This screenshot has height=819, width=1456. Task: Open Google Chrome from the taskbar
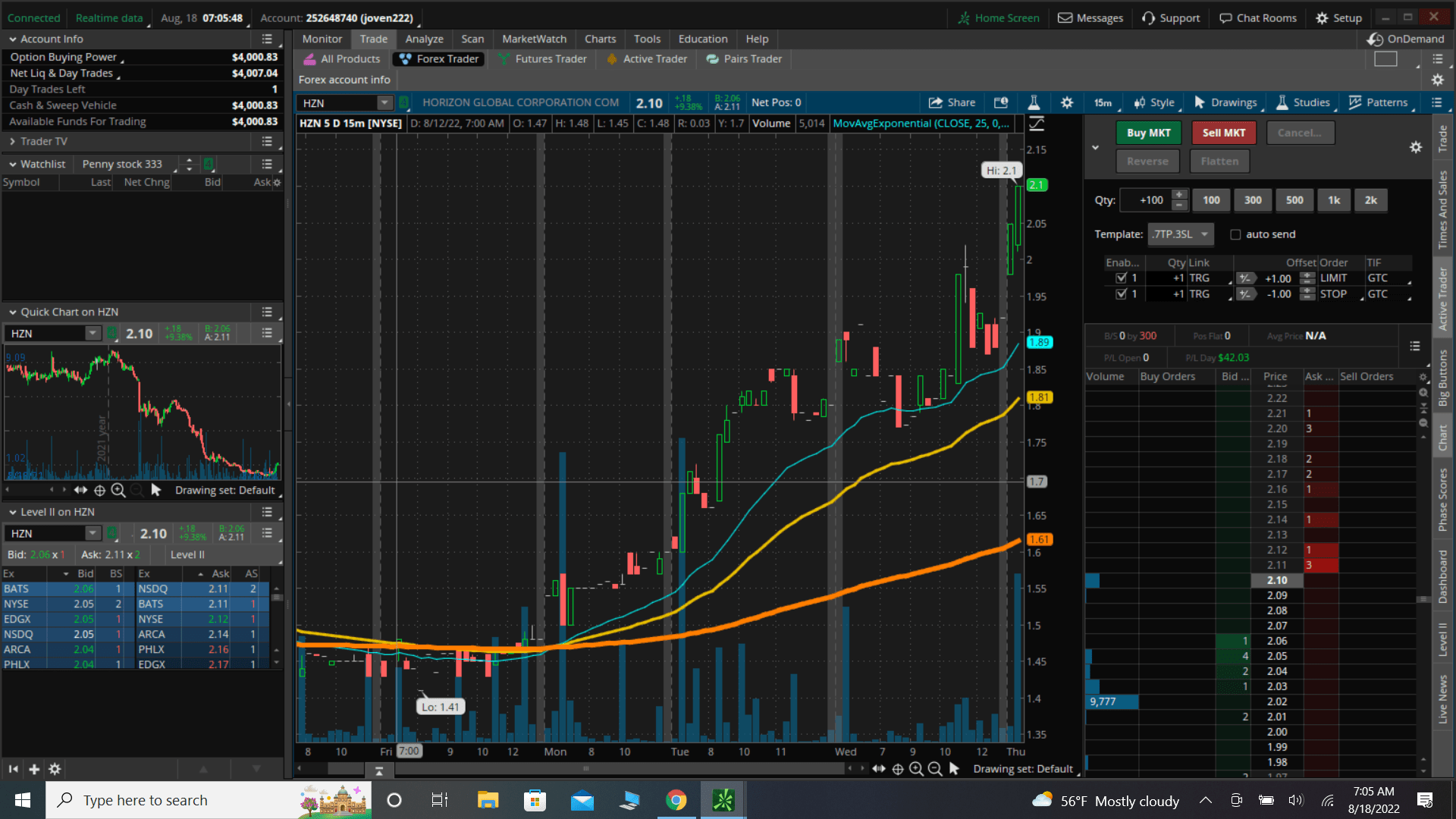coord(676,800)
